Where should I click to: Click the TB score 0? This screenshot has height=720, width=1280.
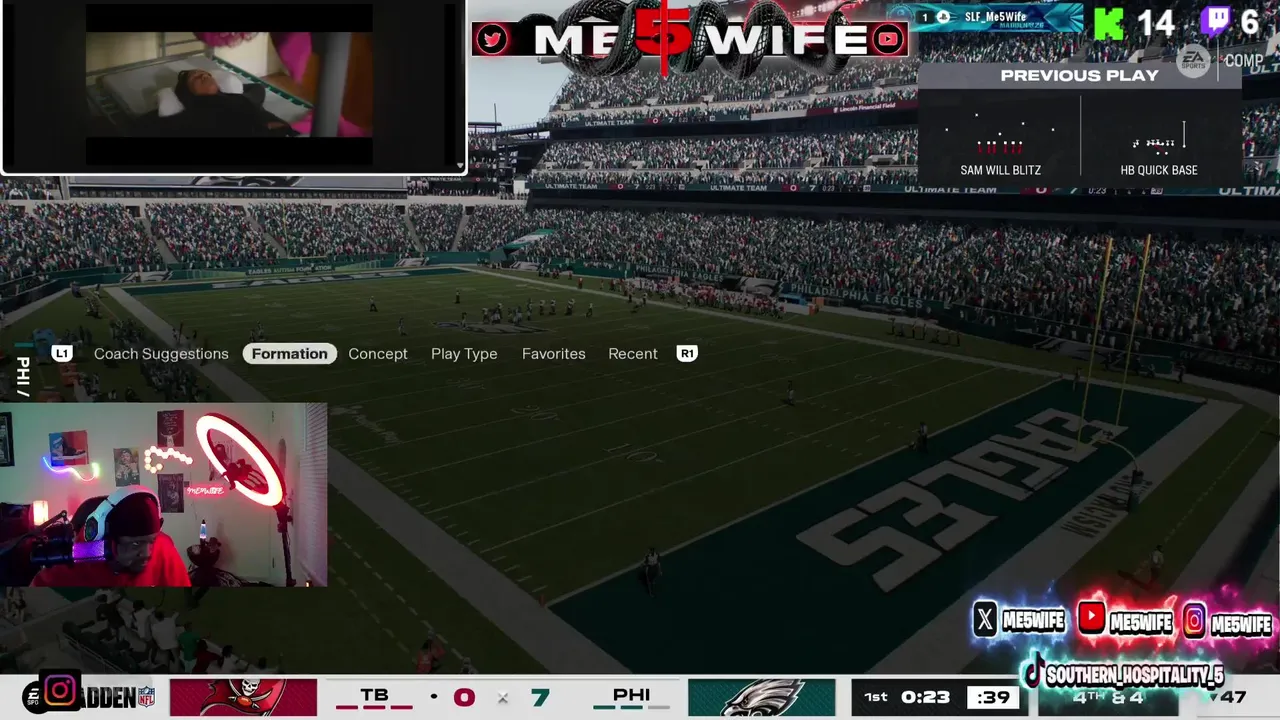[x=463, y=697]
